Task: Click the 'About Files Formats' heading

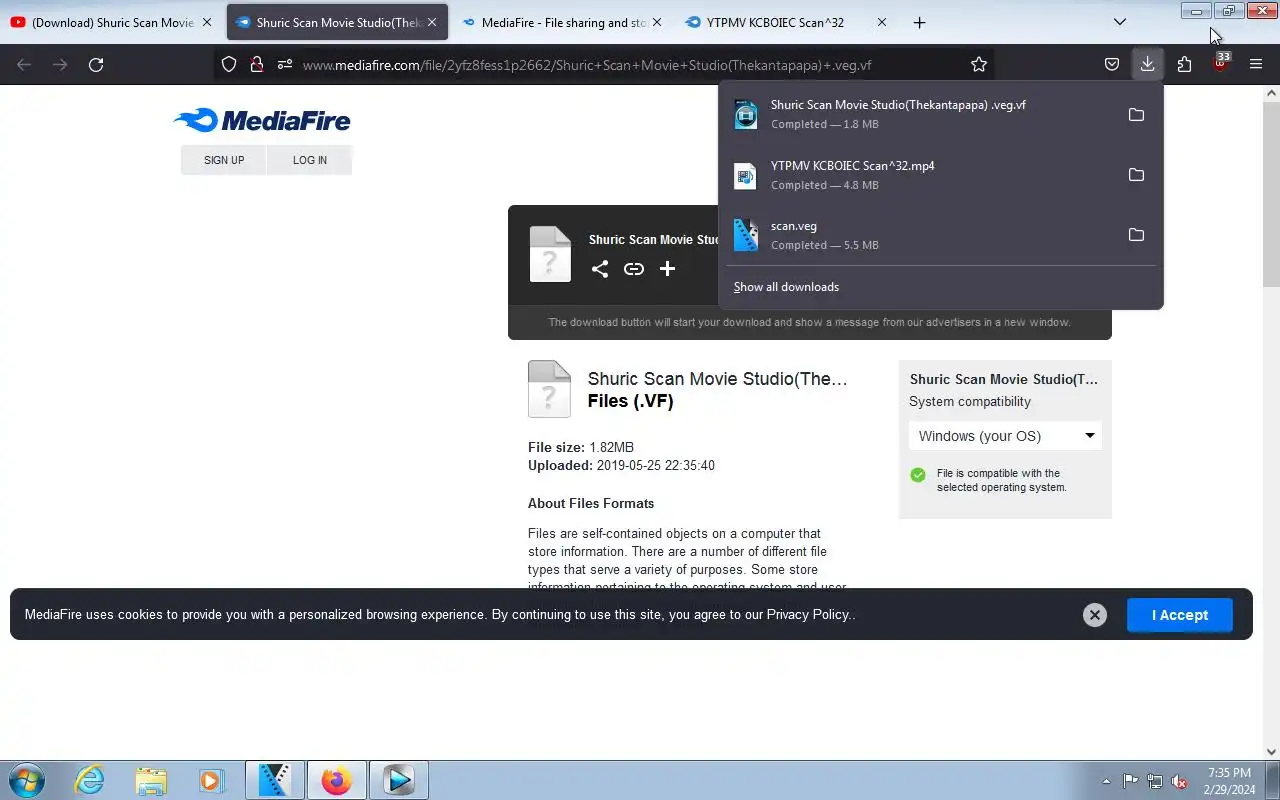Action: point(591,503)
